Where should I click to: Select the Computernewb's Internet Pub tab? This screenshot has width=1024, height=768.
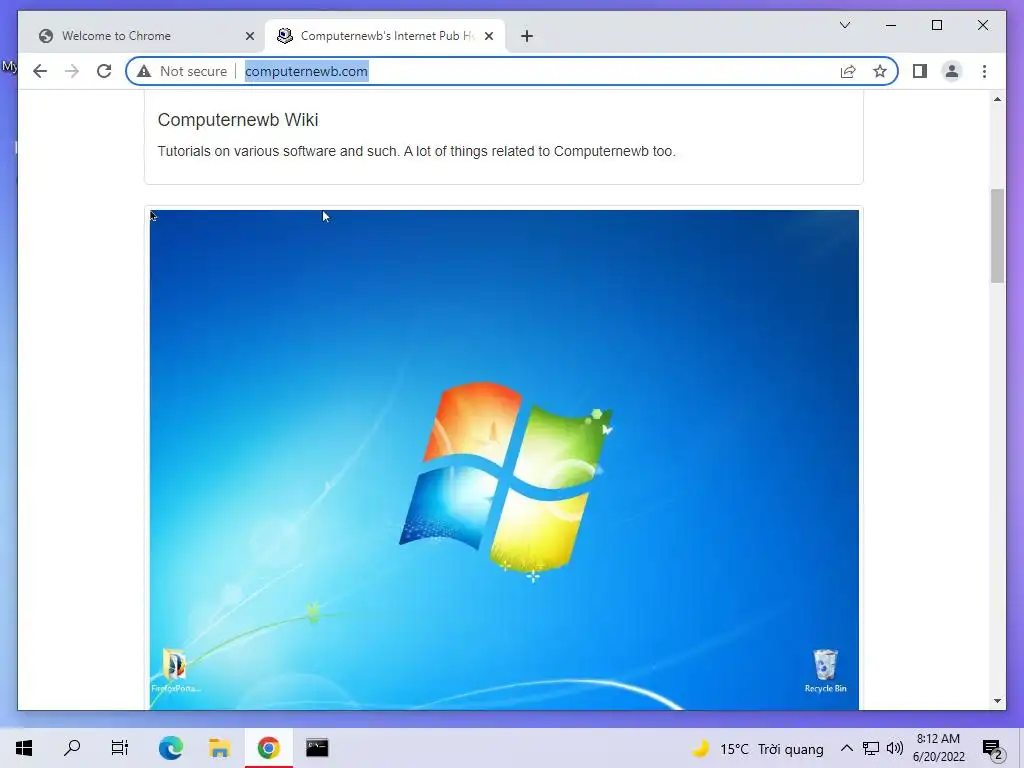(387, 36)
